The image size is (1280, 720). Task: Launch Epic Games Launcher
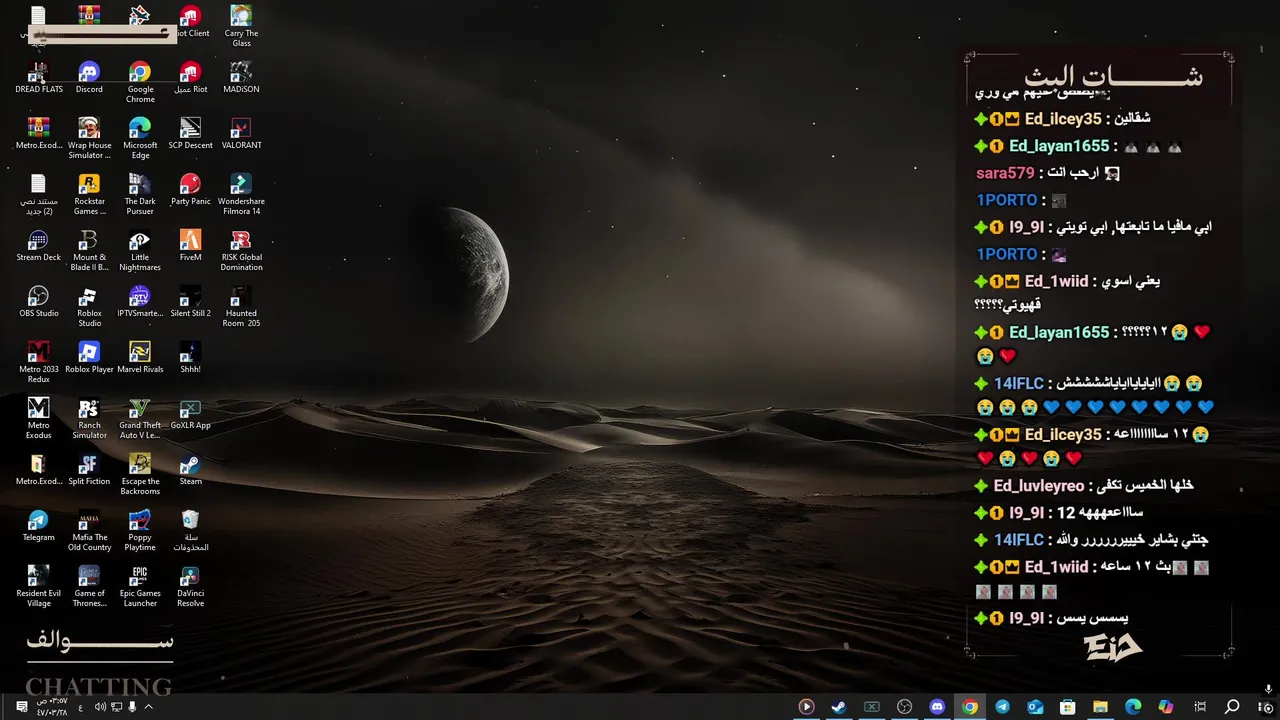[140, 587]
